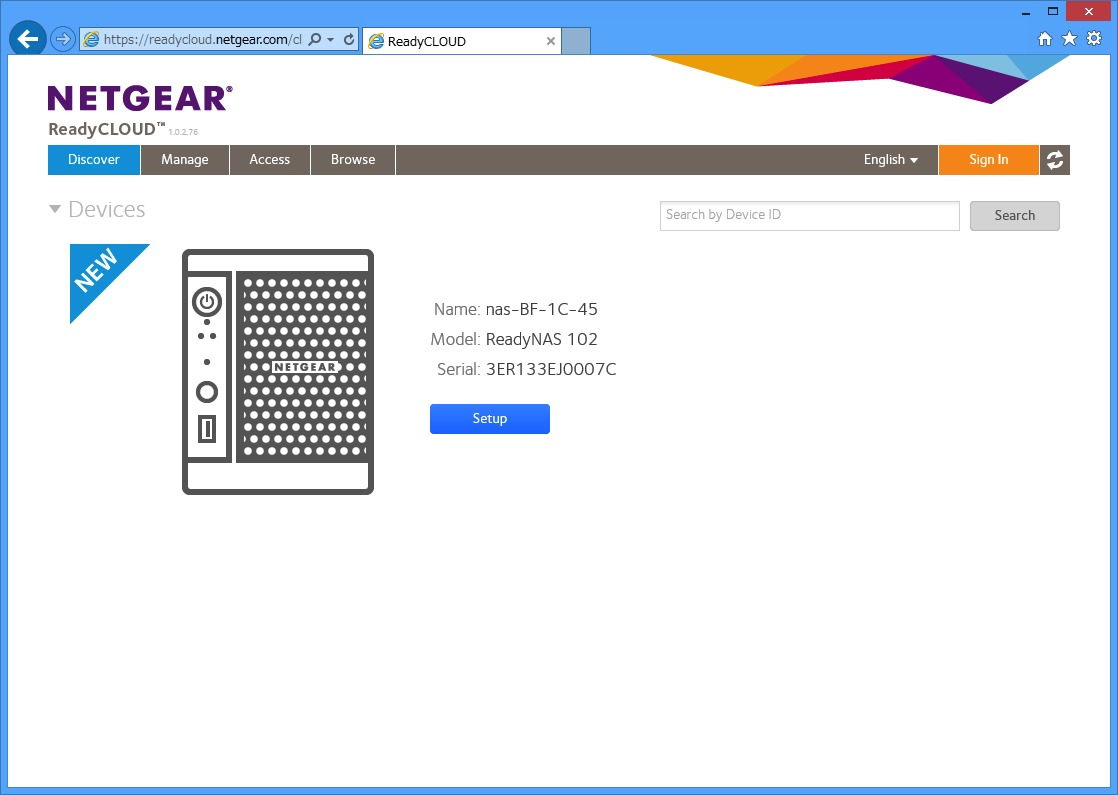Click the NETGEAR logo
Viewport: 1118px width, 795px height.
point(140,98)
